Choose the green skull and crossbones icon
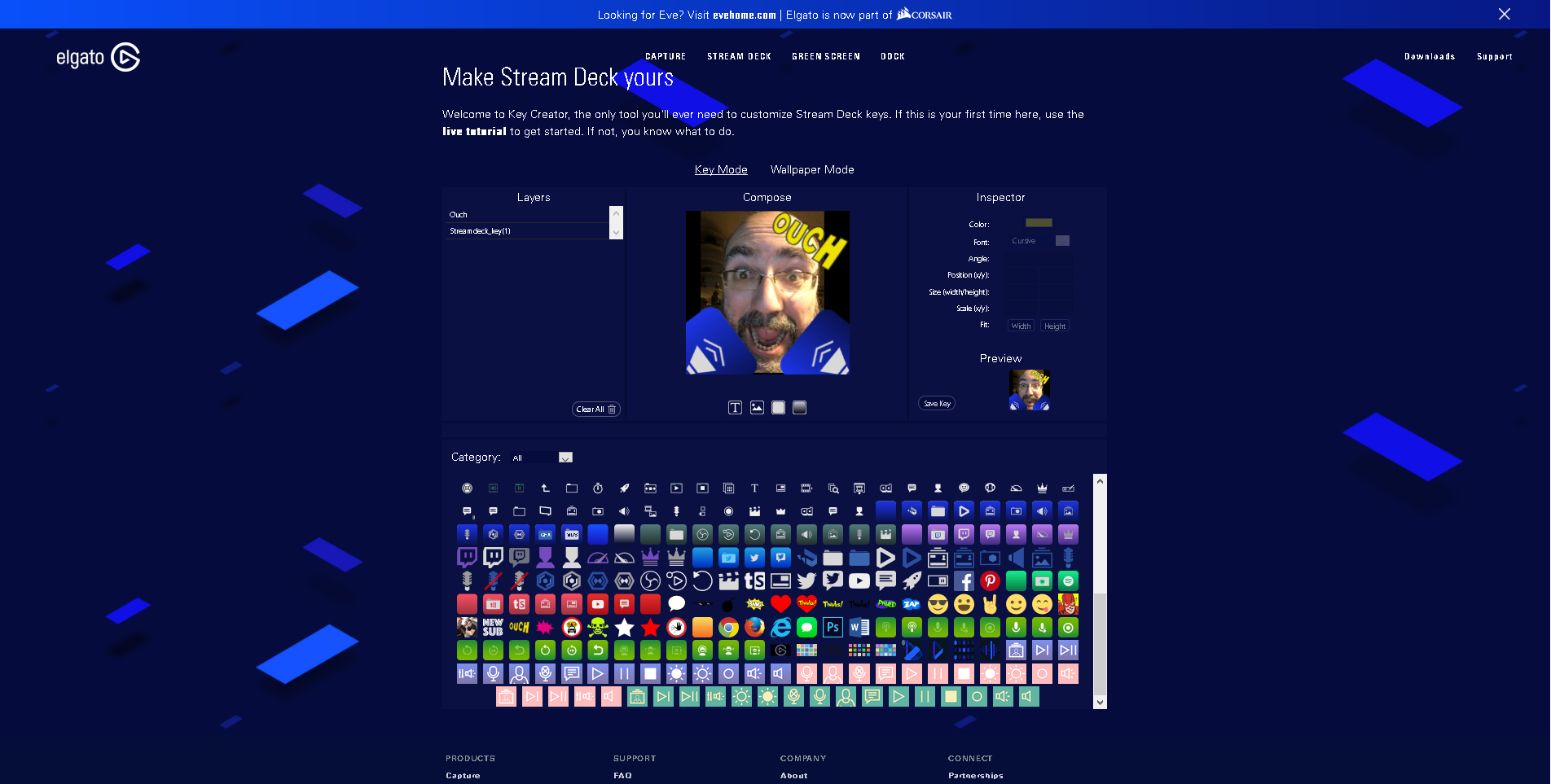Screen dimensions: 1551x784 click(x=598, y=628)
